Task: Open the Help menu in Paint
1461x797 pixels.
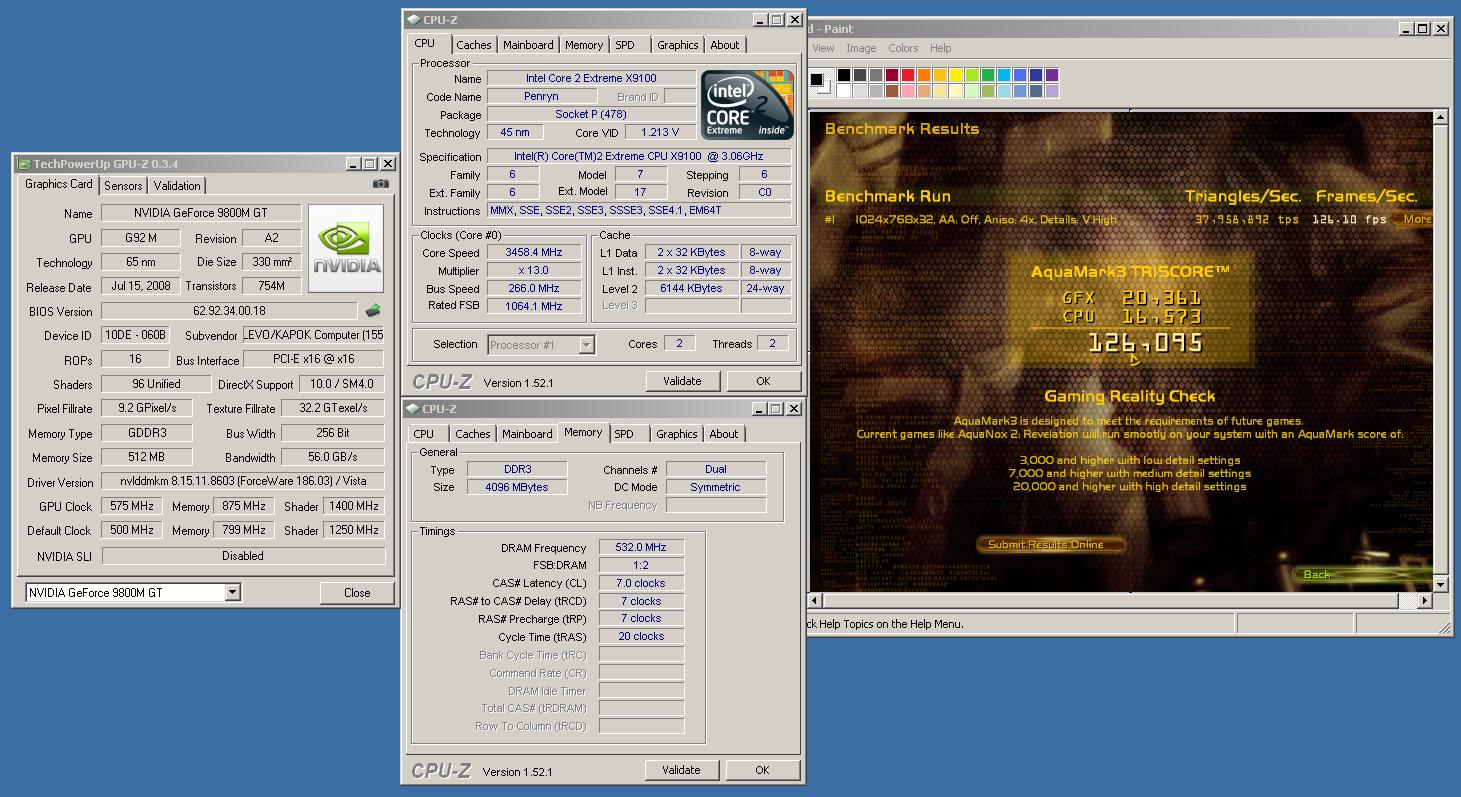Action: click(x=940, y=48)
